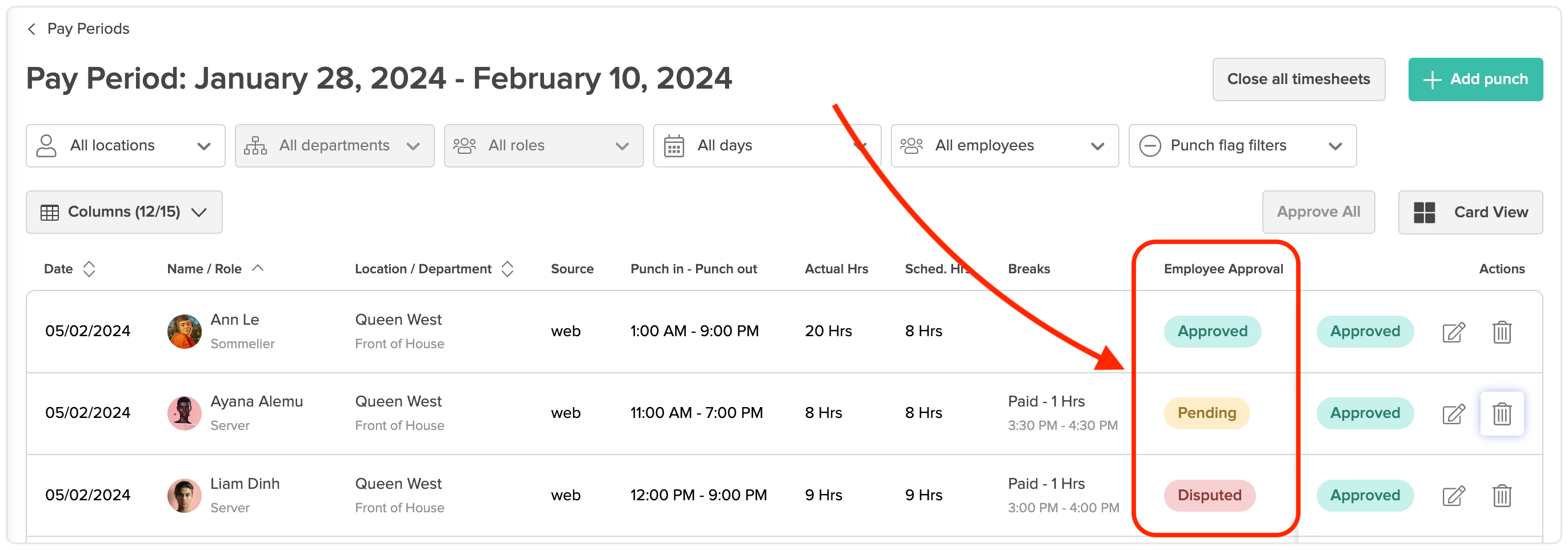Sort by the Date column arrows
Screen dimensions: 1568x550
point(89,269)
